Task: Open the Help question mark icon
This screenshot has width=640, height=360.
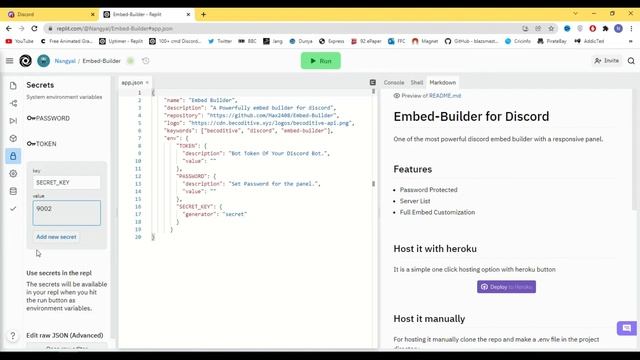Action: [x=13, y=336]
